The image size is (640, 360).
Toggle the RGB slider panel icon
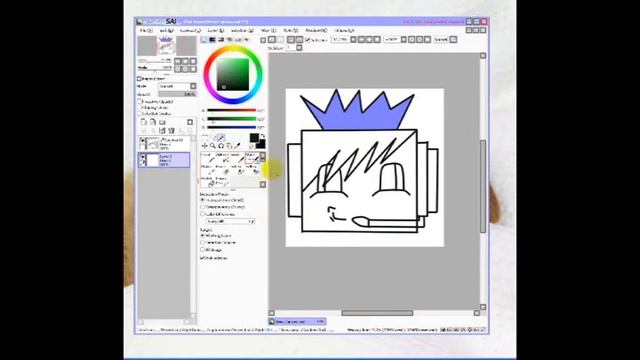[212, 40]
